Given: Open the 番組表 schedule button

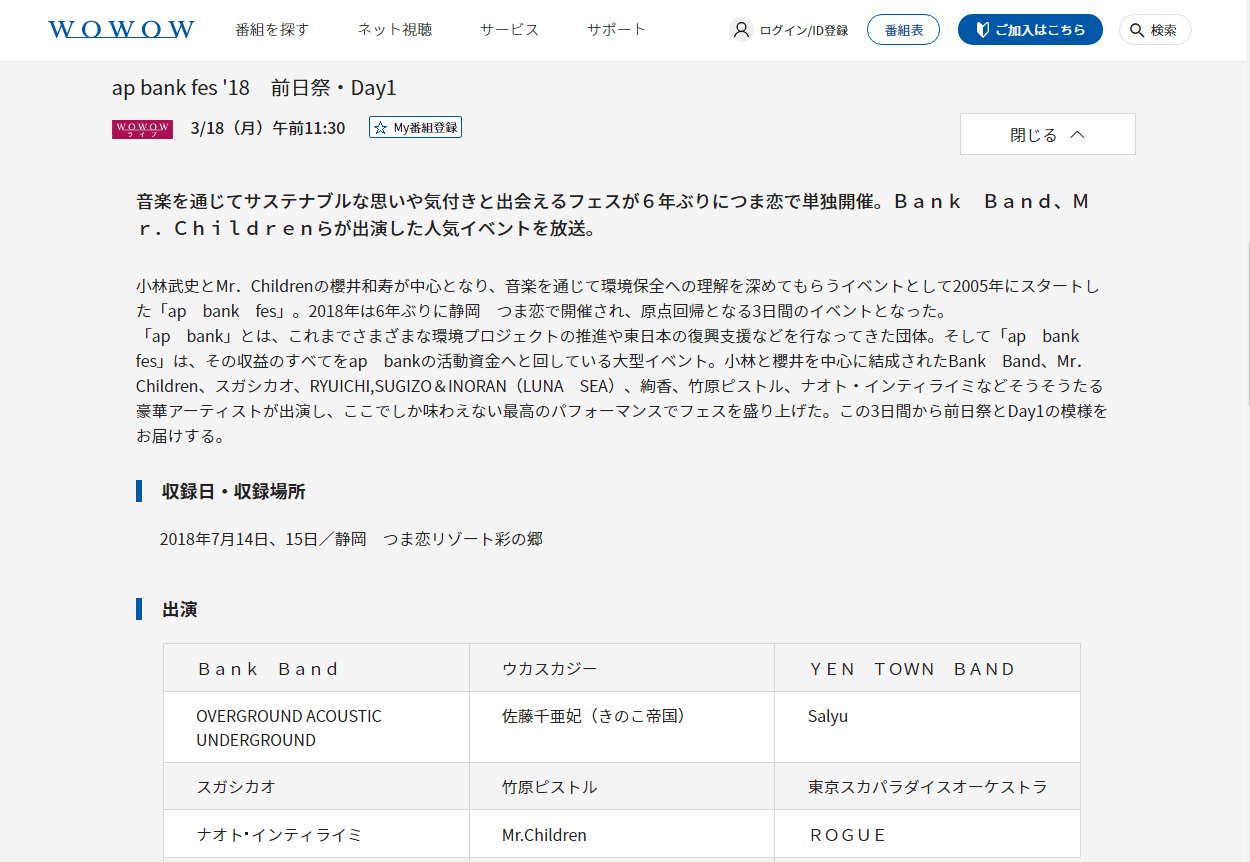Looking at the screenshot, I should (x=903, y=30).
